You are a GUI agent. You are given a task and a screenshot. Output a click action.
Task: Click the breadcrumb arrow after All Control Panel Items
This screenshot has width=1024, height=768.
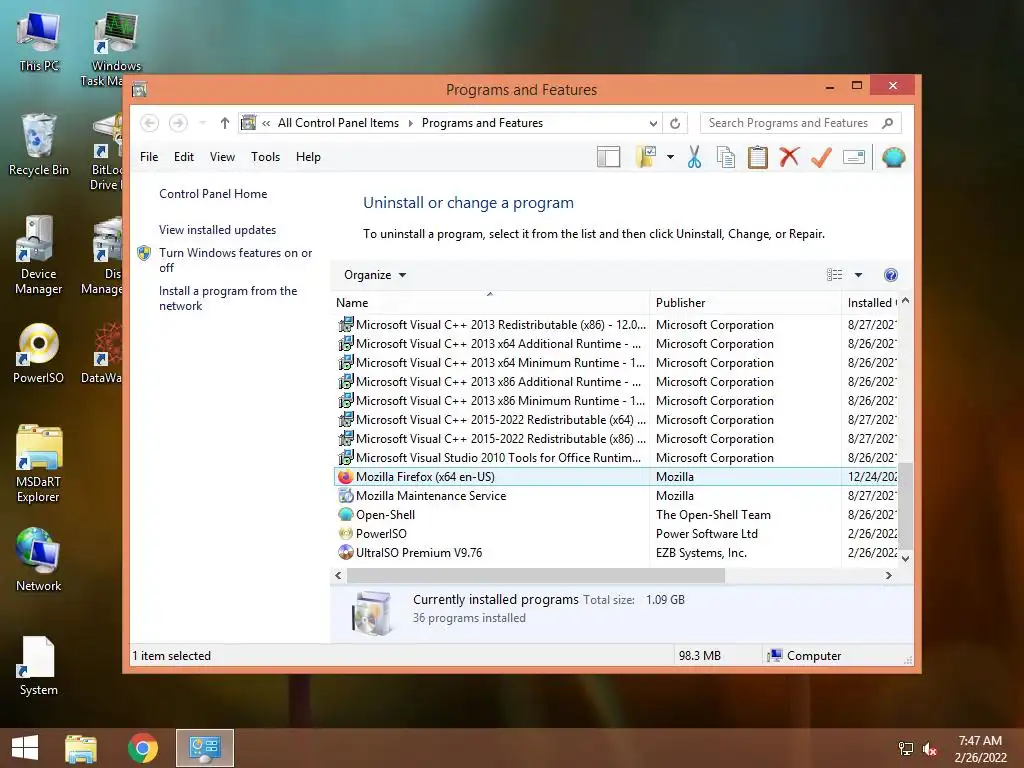(410, 123)
